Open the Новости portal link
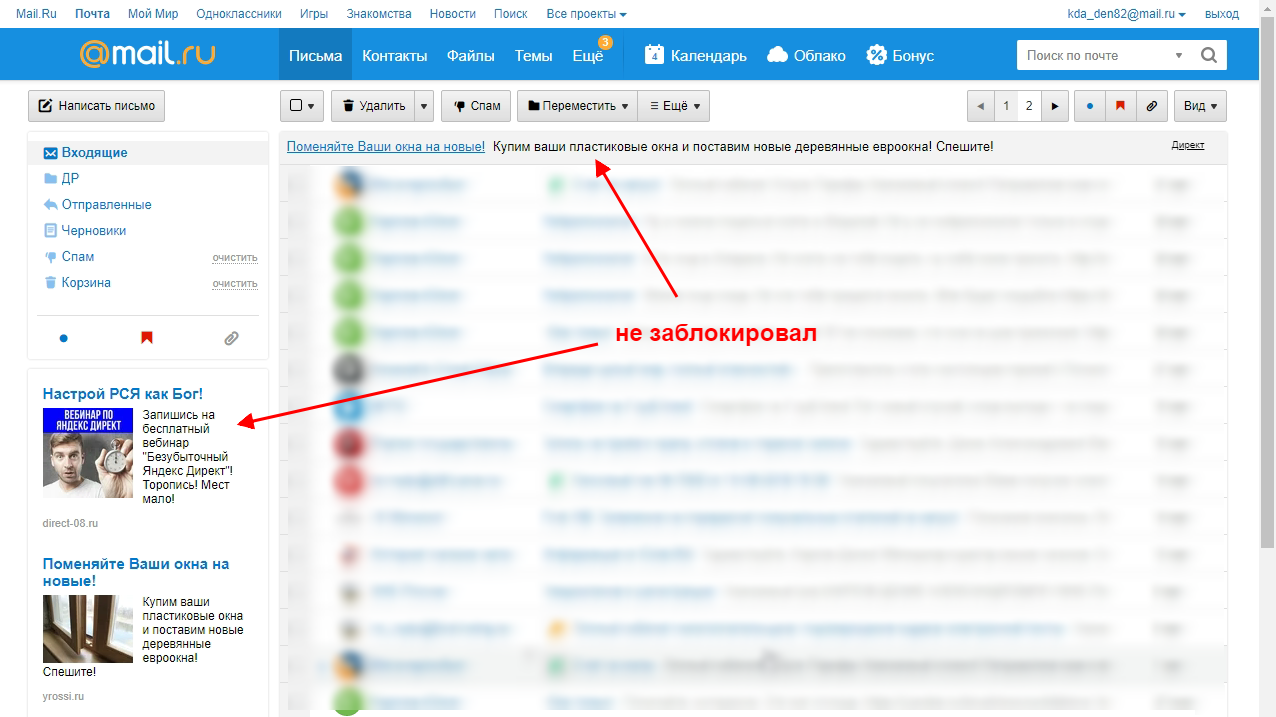This screenshot has height=717, width=1276. [453, 14]
